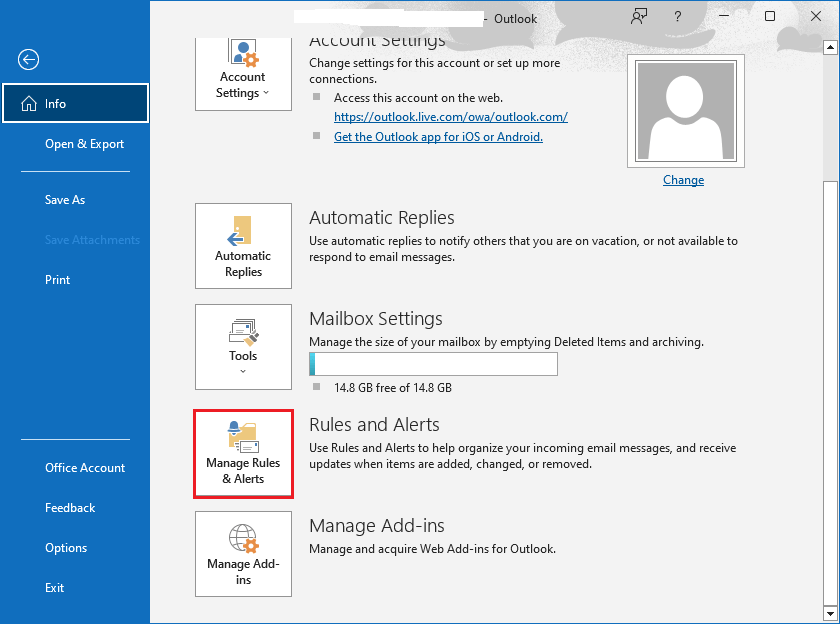Open Manage Rules & Alerts
Screen dimensions: 840x624
point(243,454)
